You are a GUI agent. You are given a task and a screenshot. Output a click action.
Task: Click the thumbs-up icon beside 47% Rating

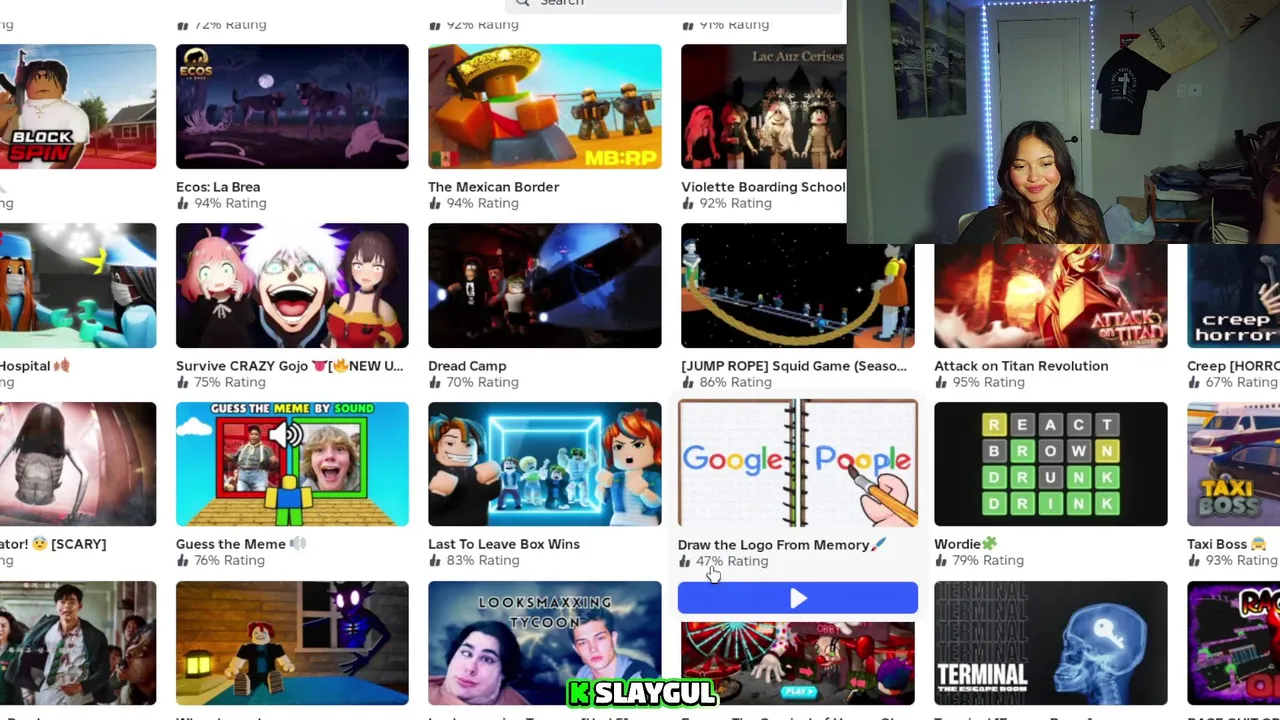click(x=684, y=561)
